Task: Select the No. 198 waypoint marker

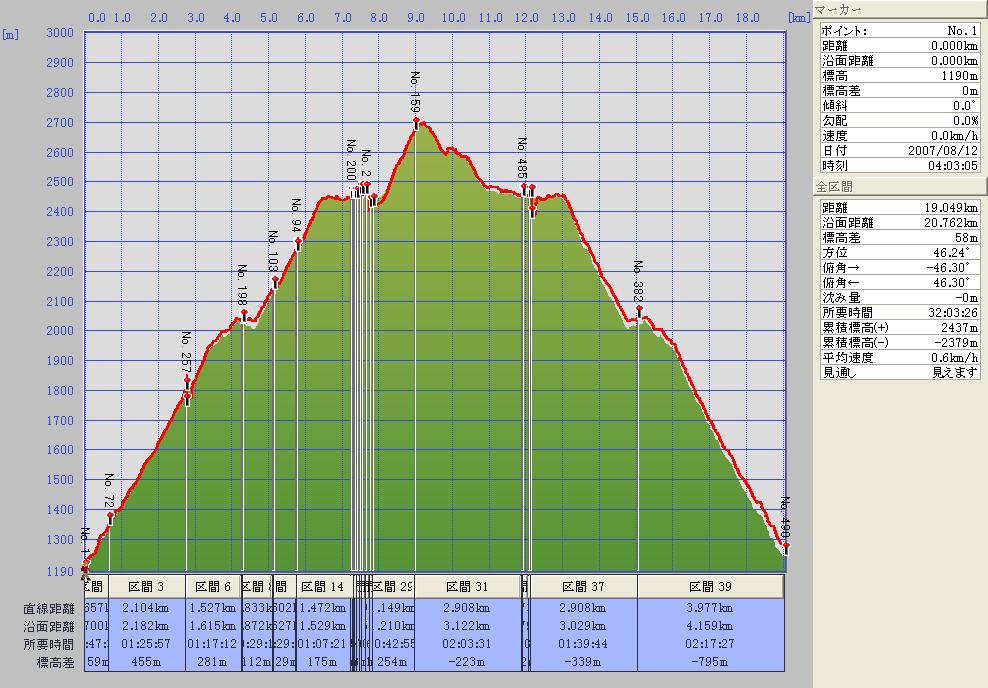Action: click(244, 314)
